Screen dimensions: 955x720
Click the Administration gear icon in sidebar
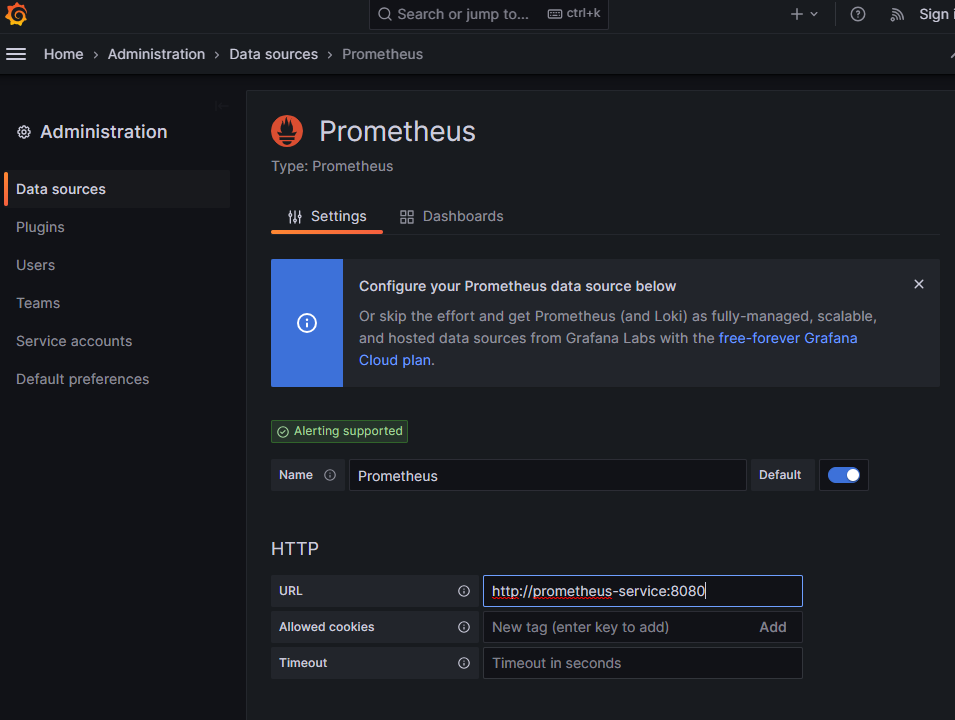[x=24, y=132]
